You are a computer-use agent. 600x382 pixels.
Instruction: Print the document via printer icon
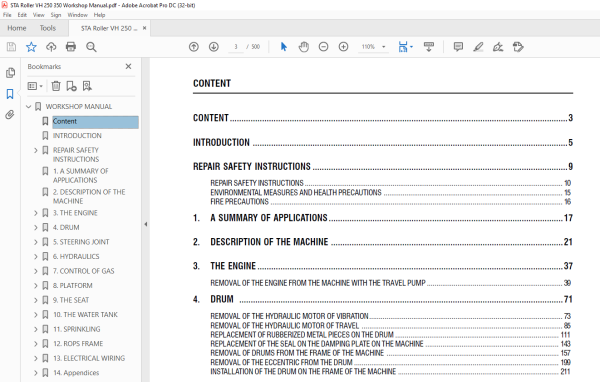tap(71, 47)
